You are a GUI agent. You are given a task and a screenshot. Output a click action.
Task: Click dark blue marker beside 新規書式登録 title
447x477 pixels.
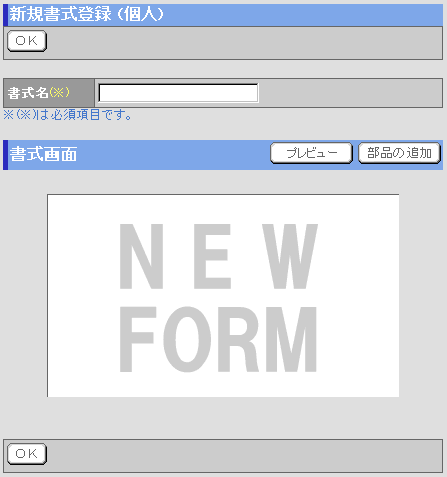click(5, 15)
